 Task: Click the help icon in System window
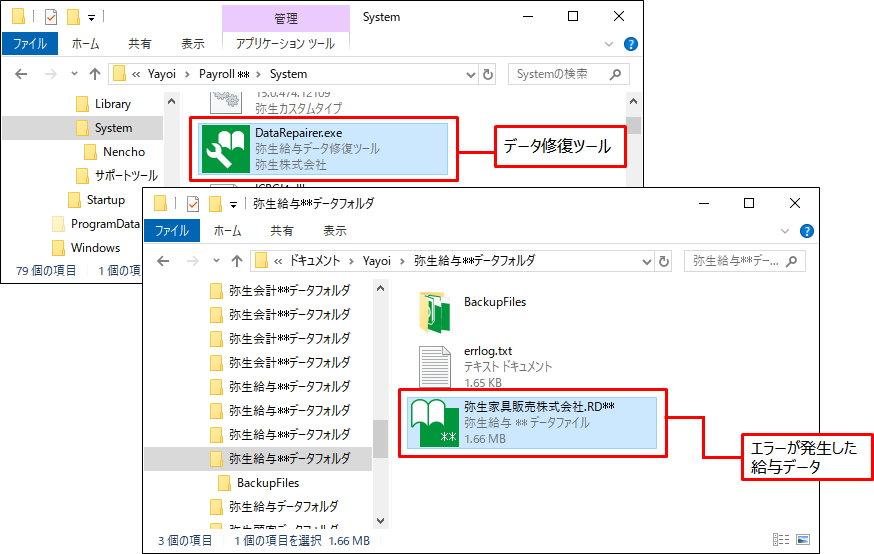click(x=630, y=44)
